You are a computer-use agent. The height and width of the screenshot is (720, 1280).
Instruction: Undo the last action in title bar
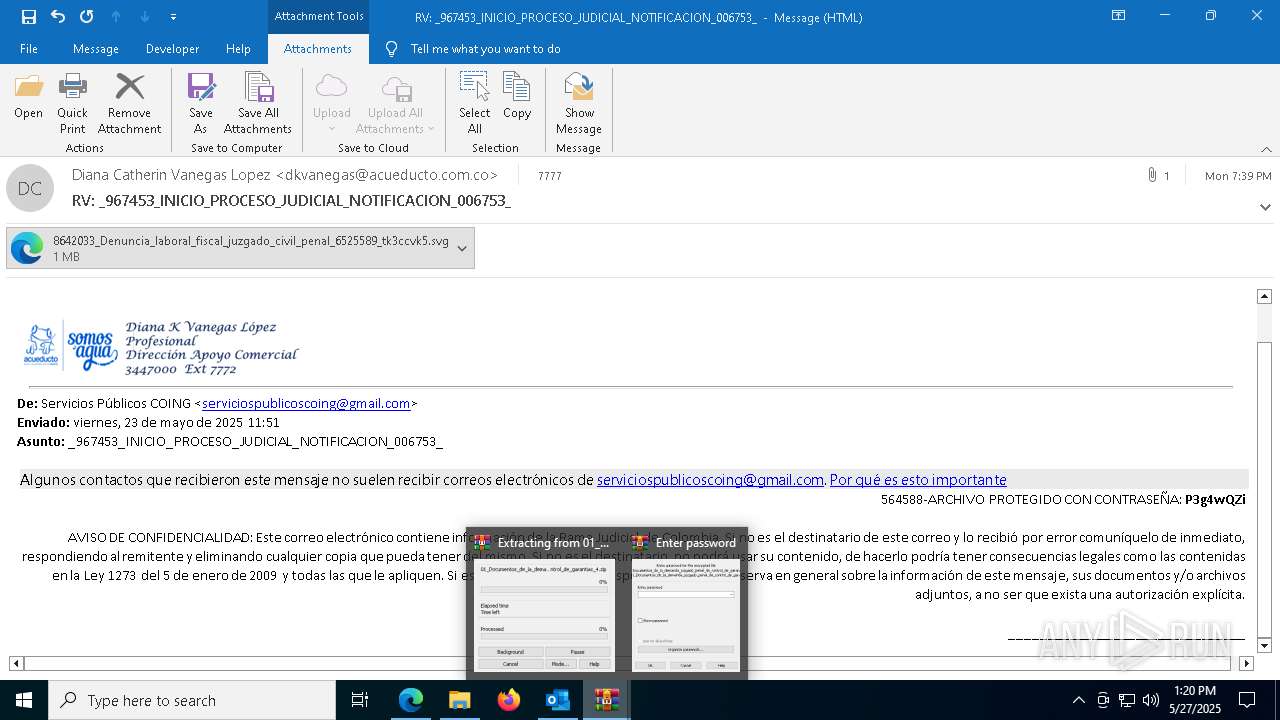(x=57, y=16)
